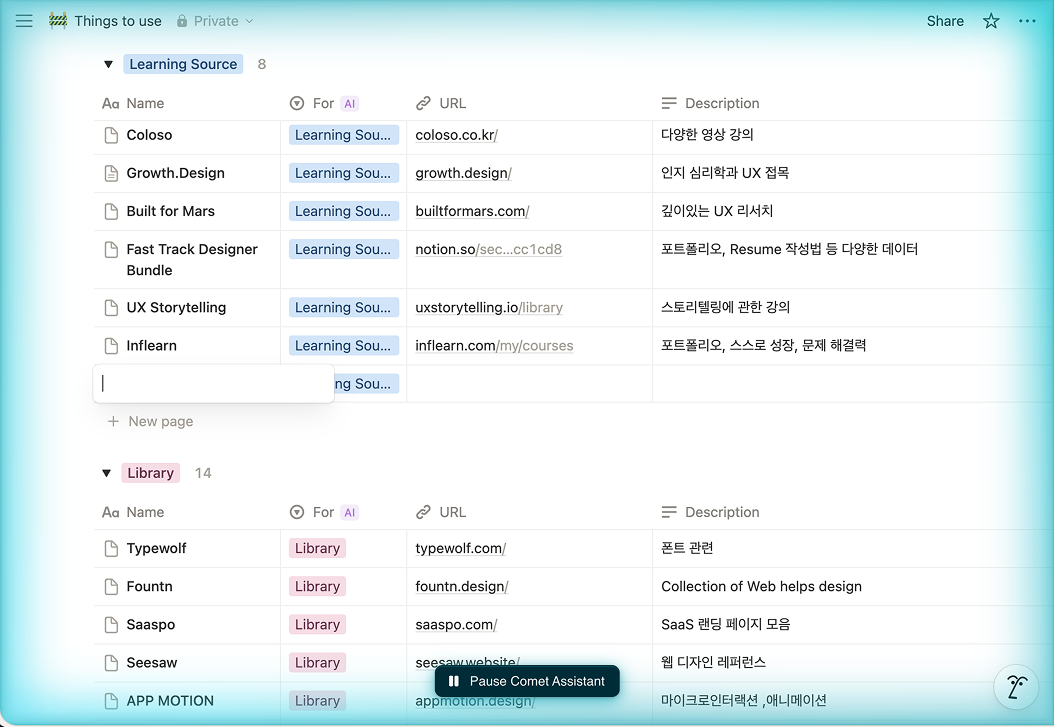This screenshot has width=1054, height=727.
Task: Open the Description column header in Library table
Action: click(711, 512)
